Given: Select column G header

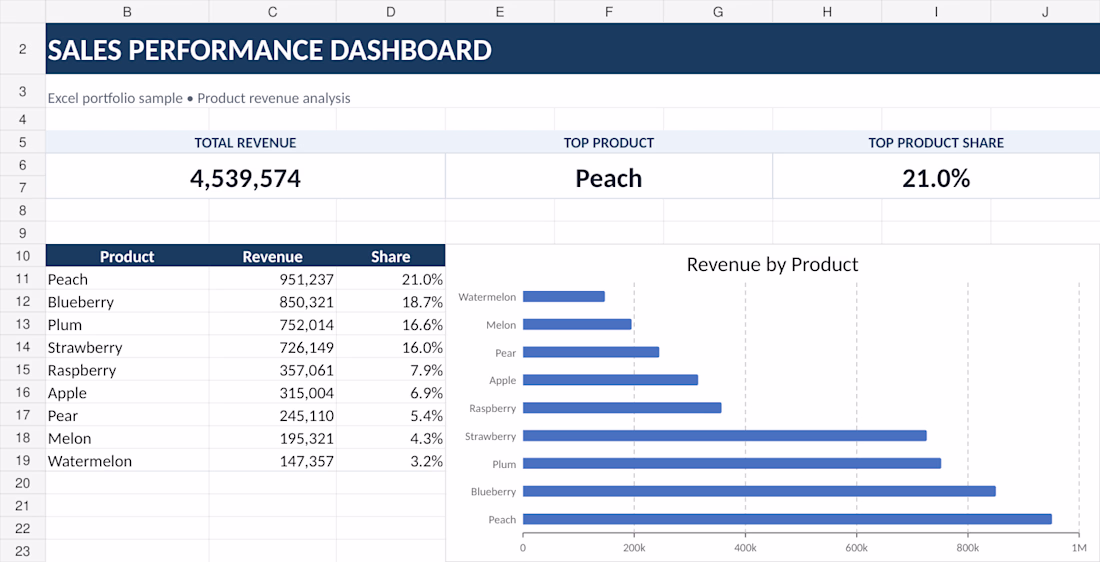Looking at the screenshot, I should pyautogui.click(x=718, y=11).
